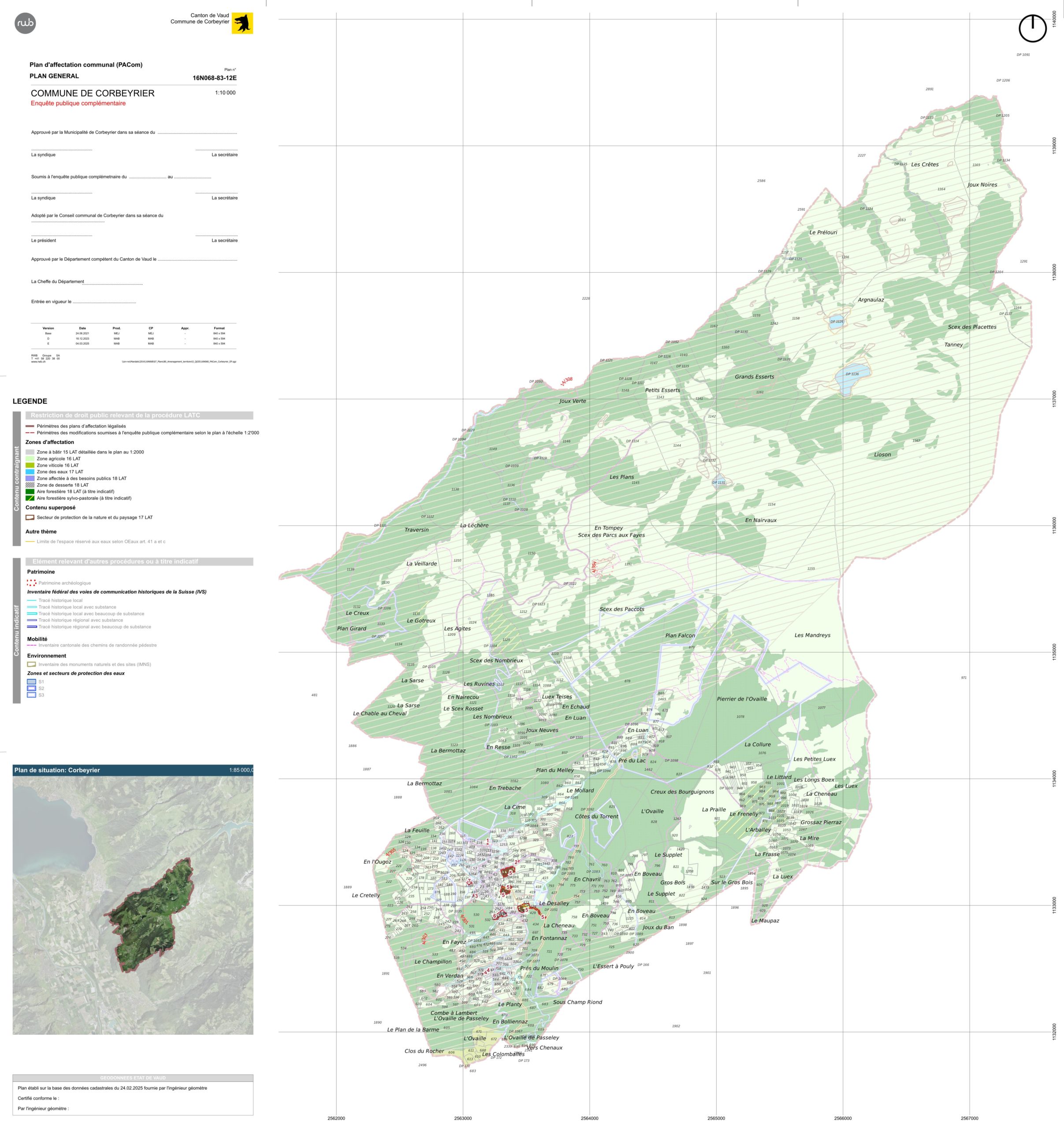Click the Patrimoine archéologique red dotted symbol
The image size is (1064, 1128).
[31, 583]
